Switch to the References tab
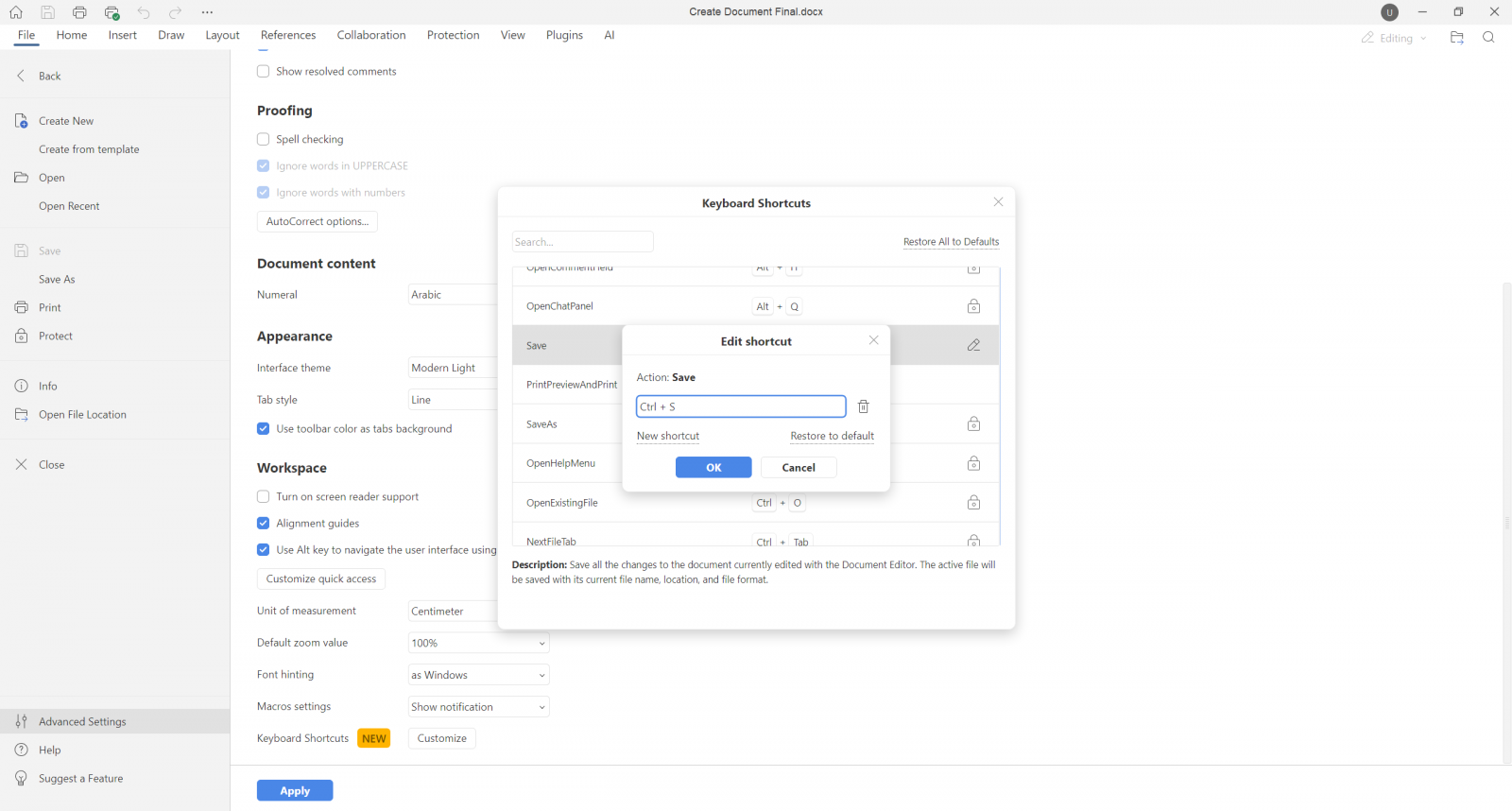Image resolution: width=1512 pixels, height=811 pixels. (x=288, y=35)
